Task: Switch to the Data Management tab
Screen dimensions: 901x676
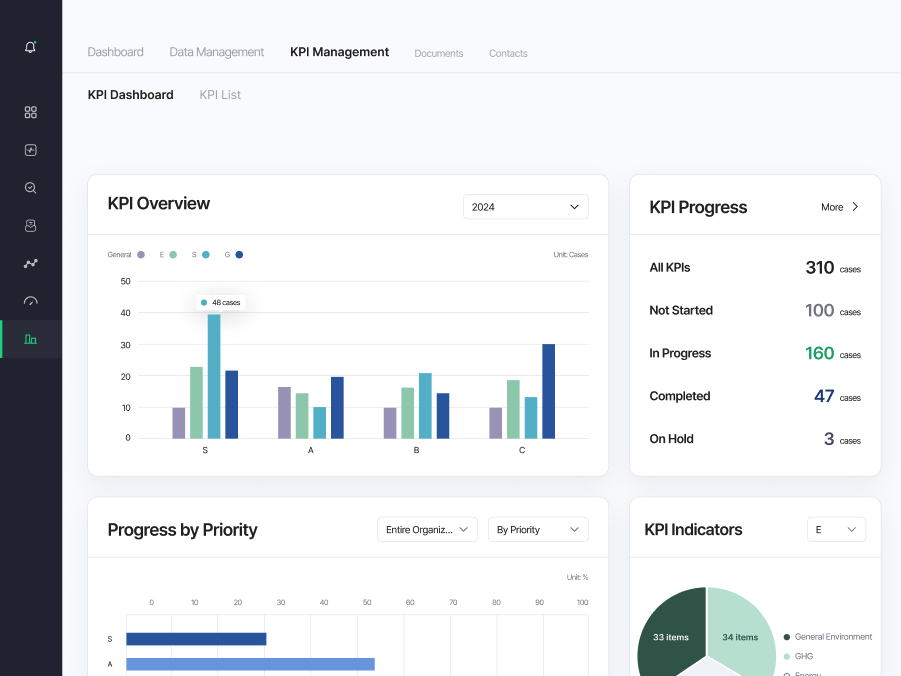Action: 217,52
